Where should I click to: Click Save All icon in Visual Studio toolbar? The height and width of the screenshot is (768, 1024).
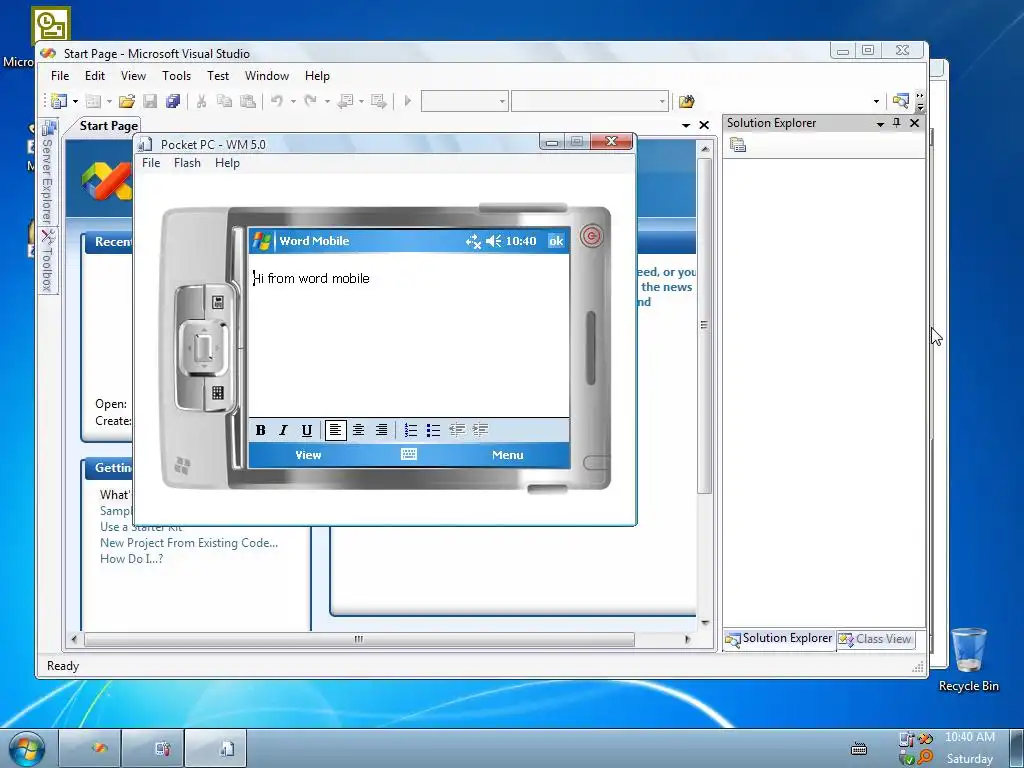point(173,101)
